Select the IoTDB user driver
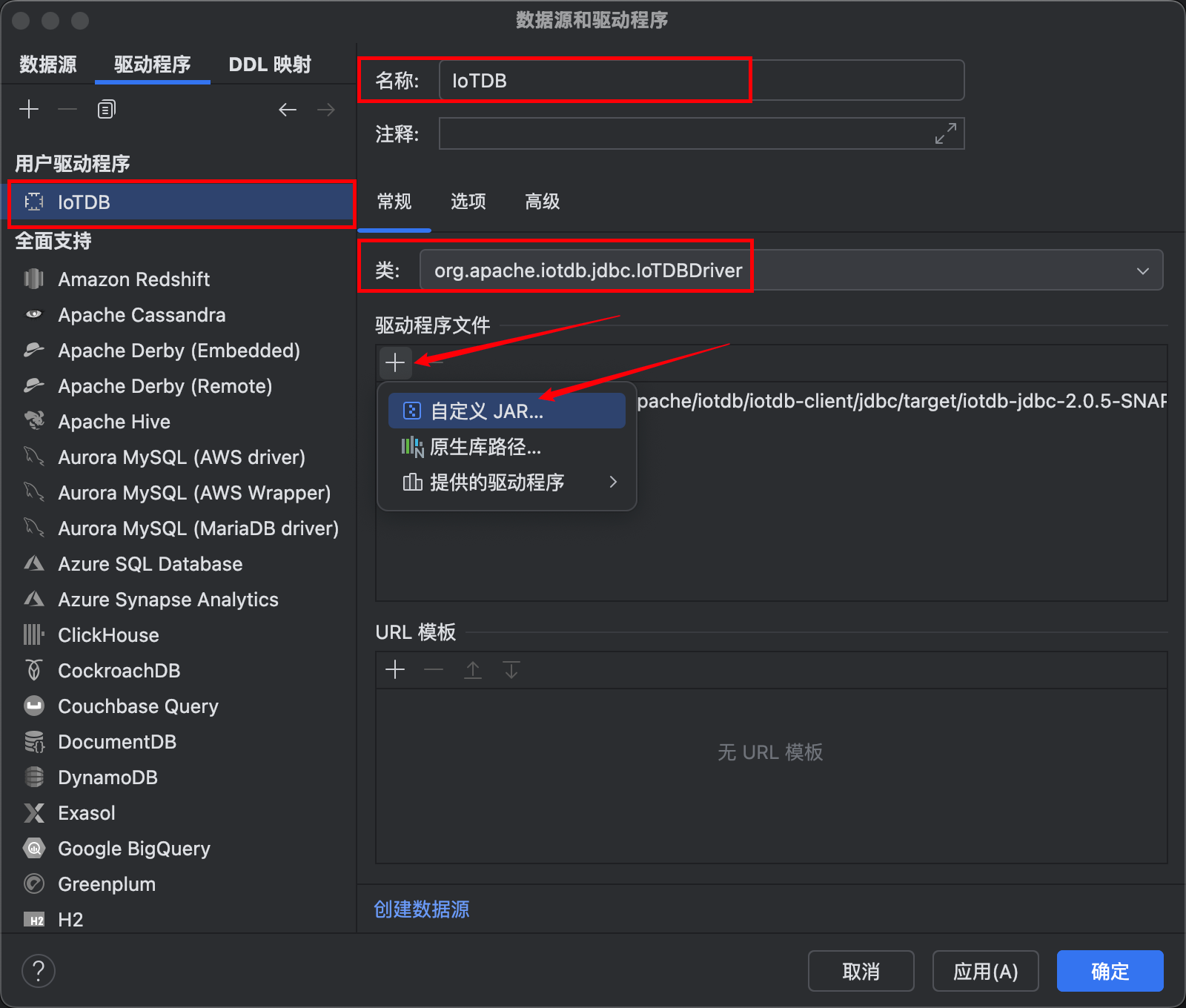Viewport: 1186px width, 1008px height. coord(84,202)
